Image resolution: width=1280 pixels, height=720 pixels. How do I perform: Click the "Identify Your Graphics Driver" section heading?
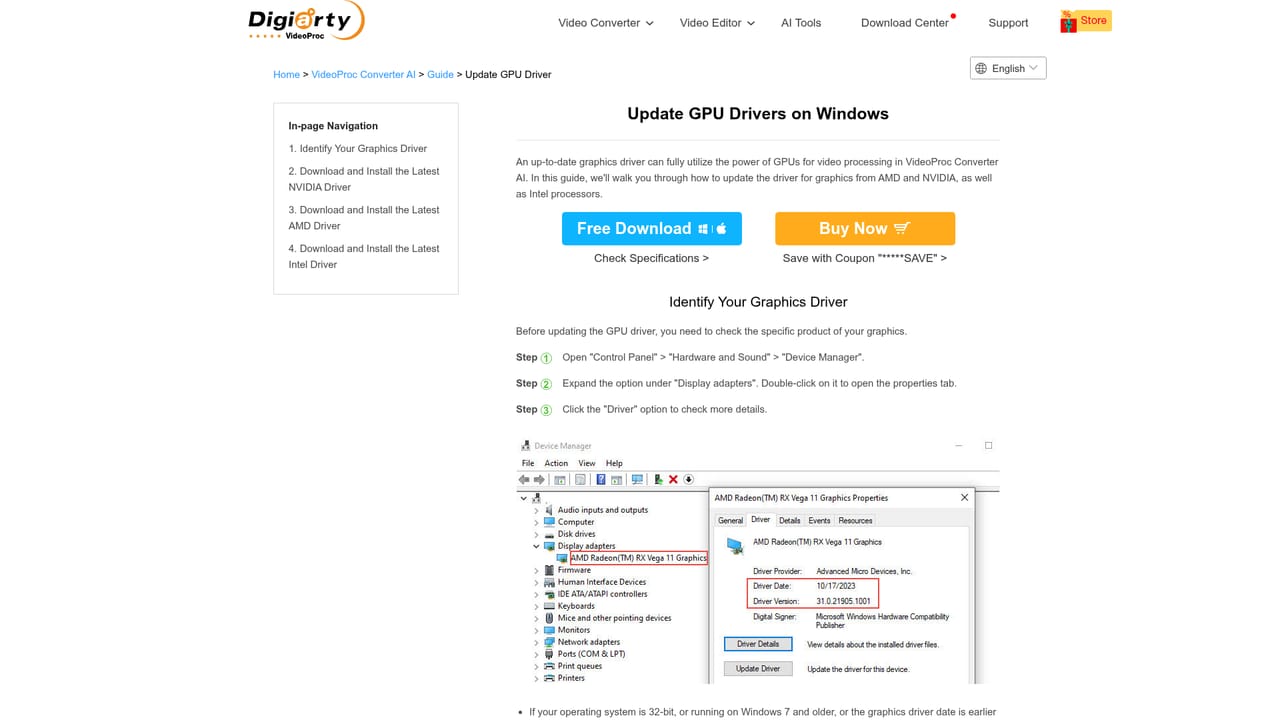click(758, 302)
